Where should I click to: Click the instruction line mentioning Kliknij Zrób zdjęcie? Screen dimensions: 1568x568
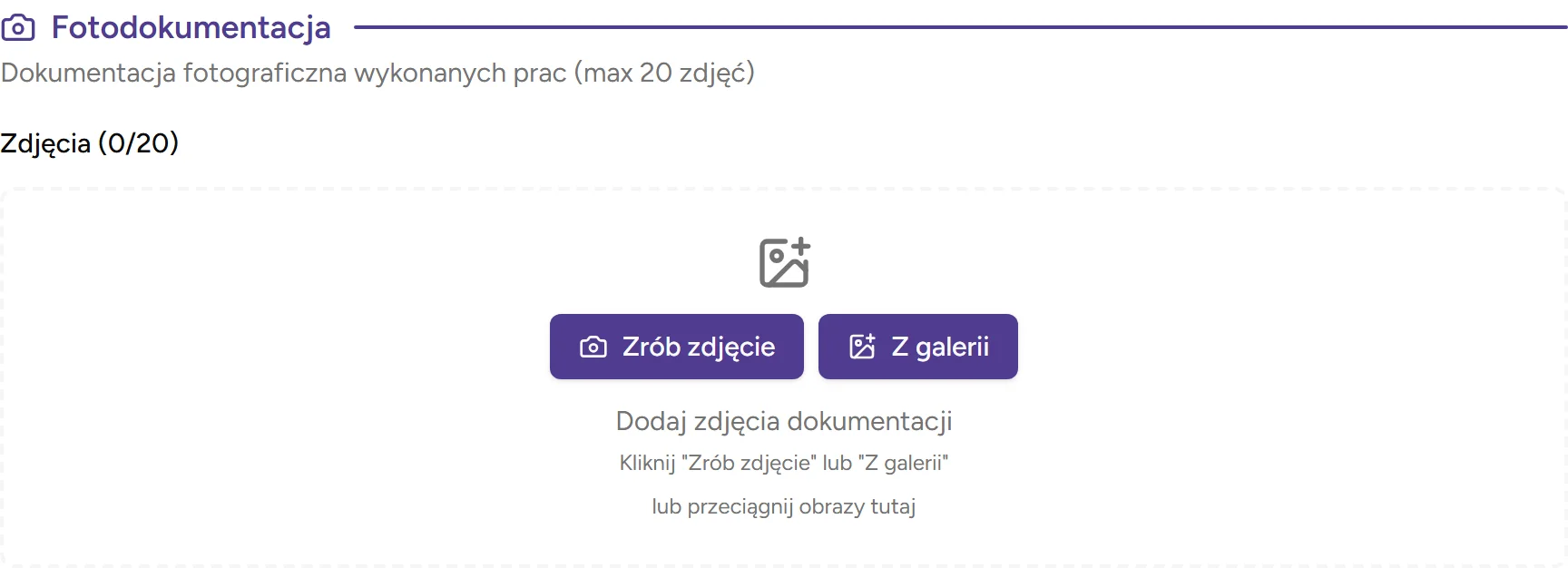point(783,463)
